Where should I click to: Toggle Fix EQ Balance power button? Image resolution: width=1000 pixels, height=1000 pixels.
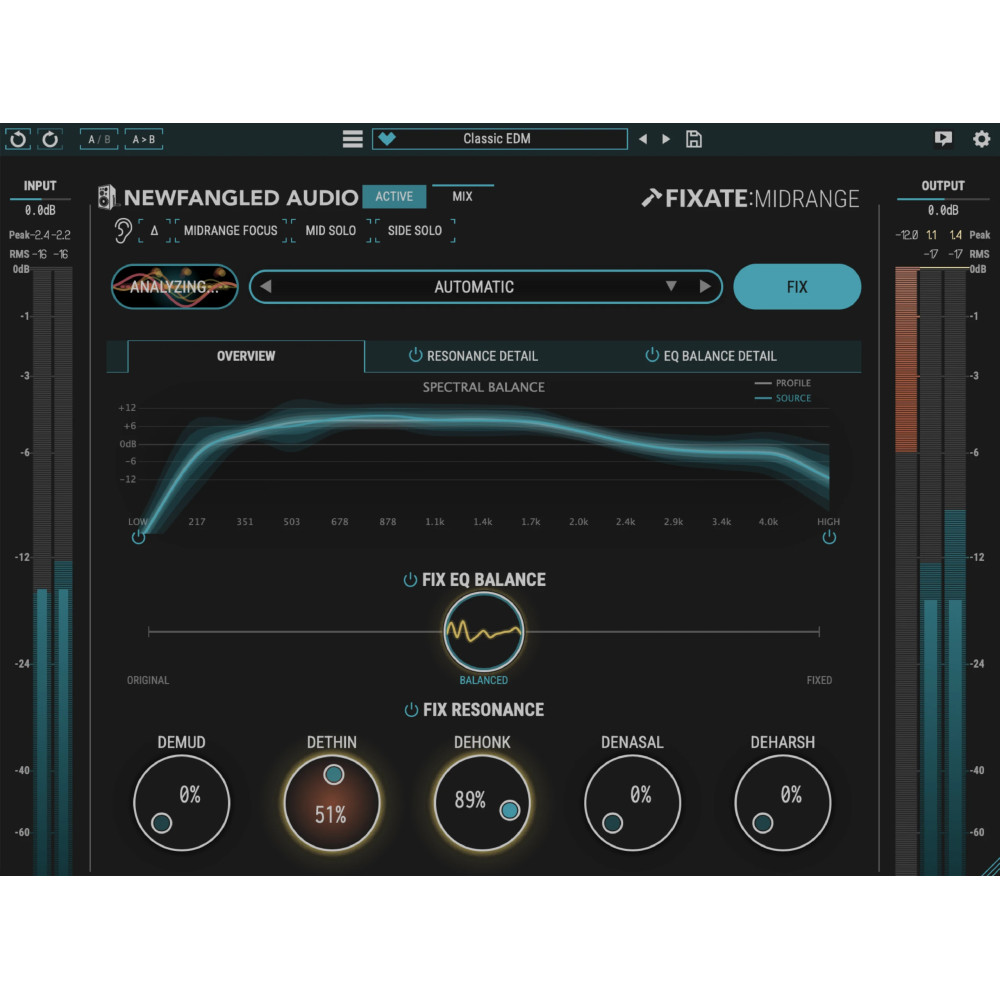(410, 580)
